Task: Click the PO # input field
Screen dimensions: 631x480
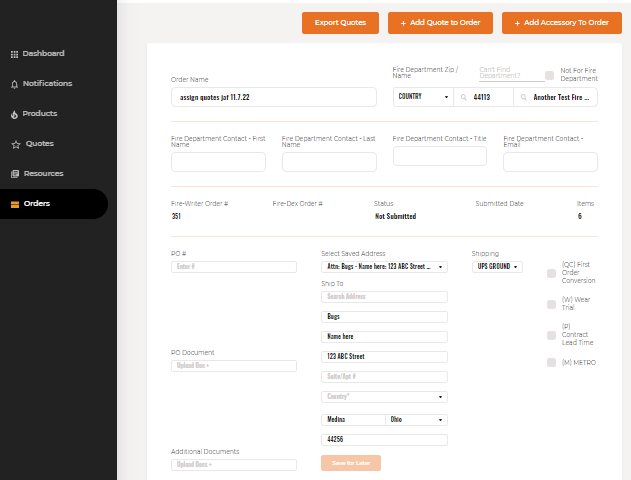Action: [234, 267]
